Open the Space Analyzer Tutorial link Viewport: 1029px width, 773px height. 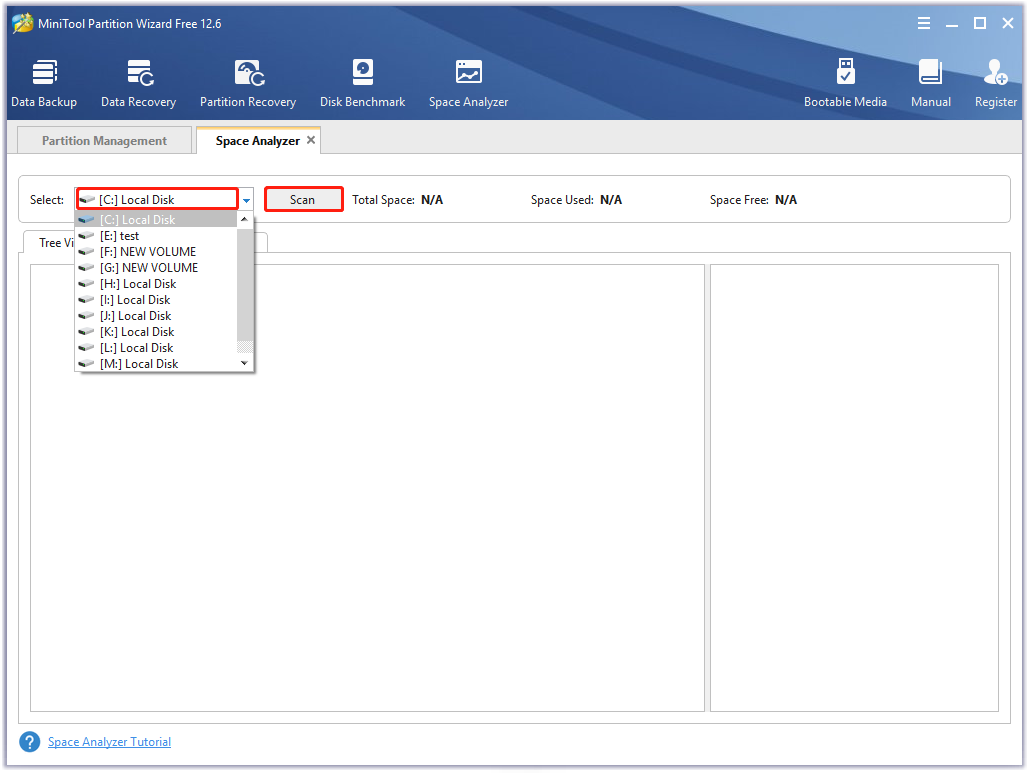[x=109, y=742]
